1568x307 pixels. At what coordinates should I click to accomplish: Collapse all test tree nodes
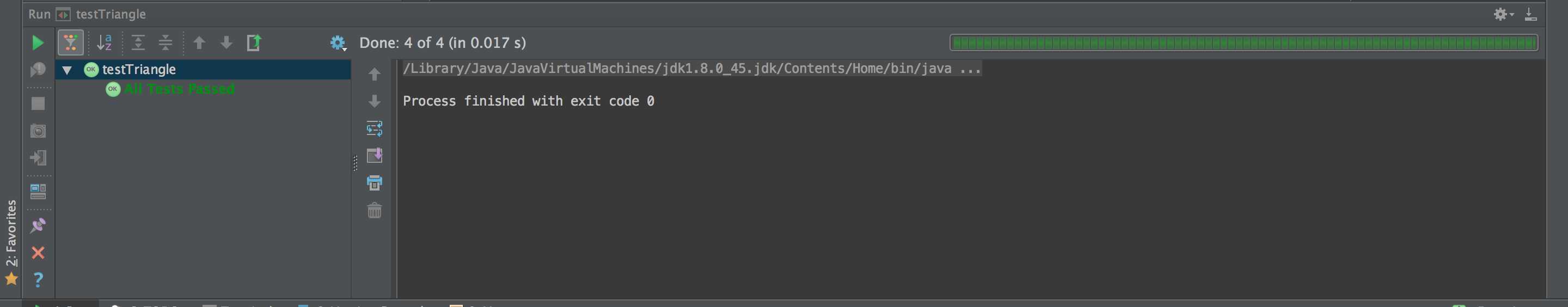click(x=165, y=42)
